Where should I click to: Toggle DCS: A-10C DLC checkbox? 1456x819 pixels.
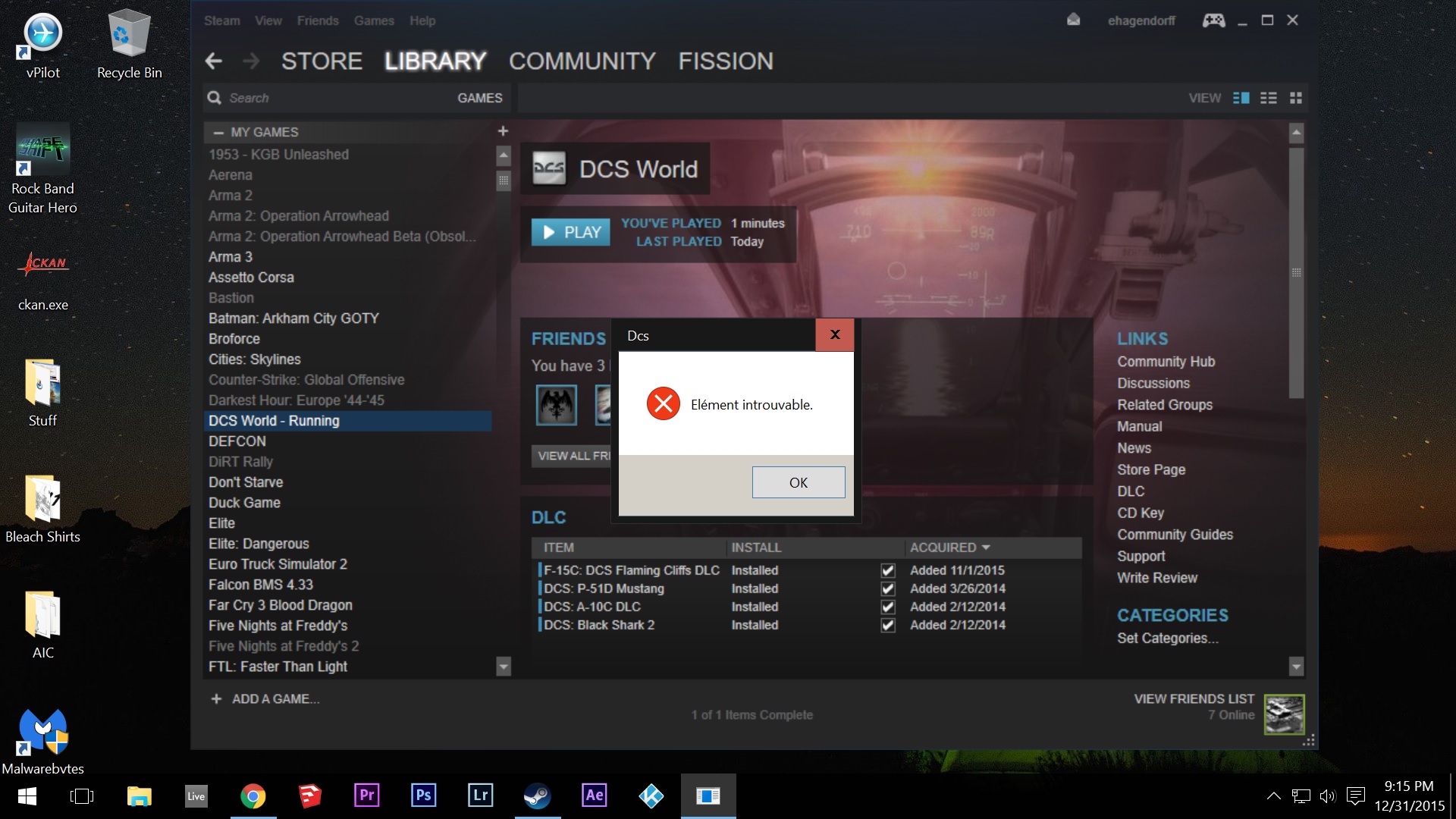tap(888, 607)
